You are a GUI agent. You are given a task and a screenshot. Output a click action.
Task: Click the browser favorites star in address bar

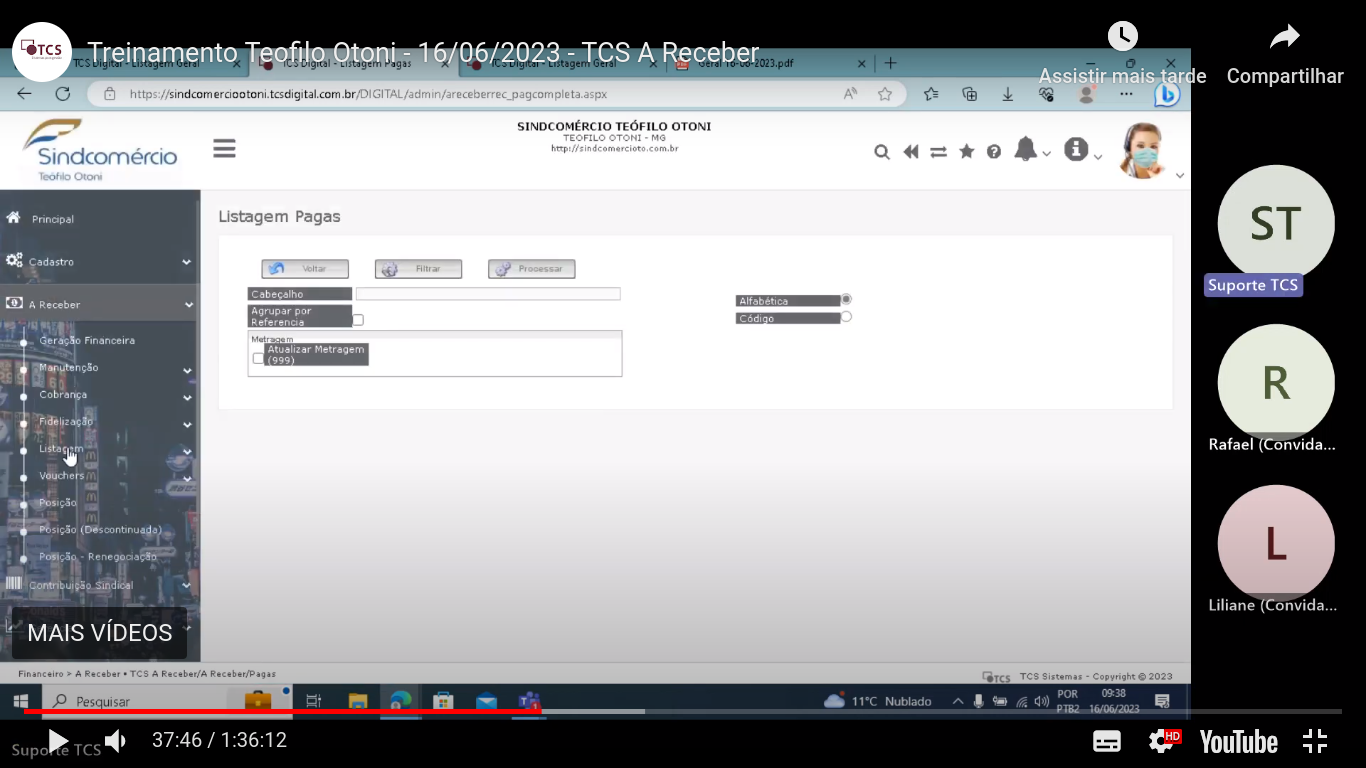tap(885, 93)
